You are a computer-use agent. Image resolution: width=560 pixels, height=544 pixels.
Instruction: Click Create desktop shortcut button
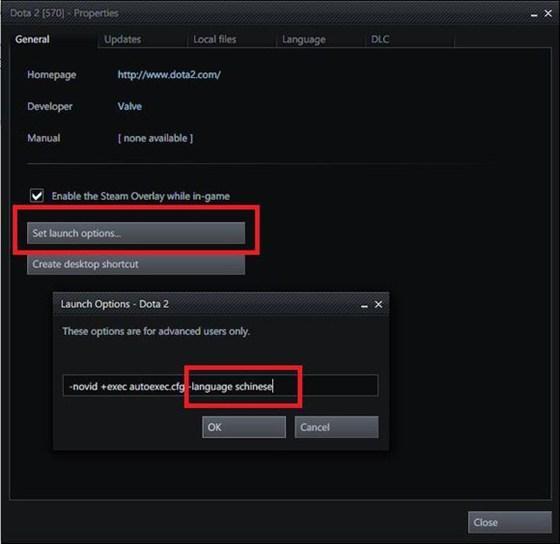tap(136, 264)
